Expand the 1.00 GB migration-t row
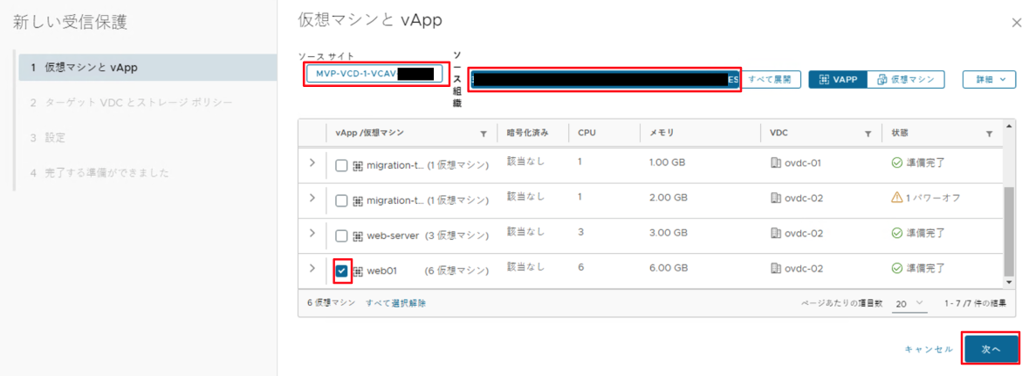This screenshot has width=1029, height=376. click(312, 163)
